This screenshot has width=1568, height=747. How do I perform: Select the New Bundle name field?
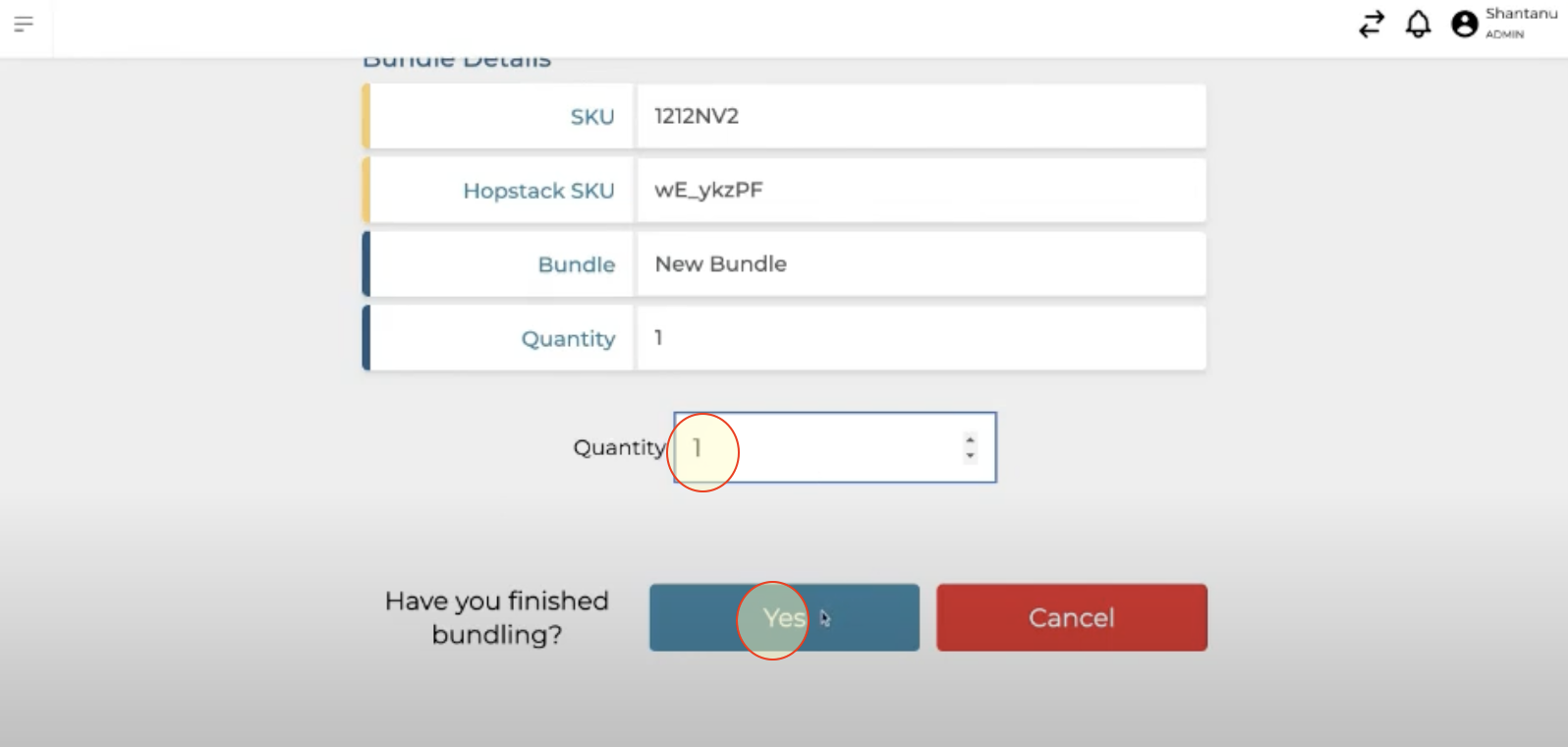click(721, 263)
